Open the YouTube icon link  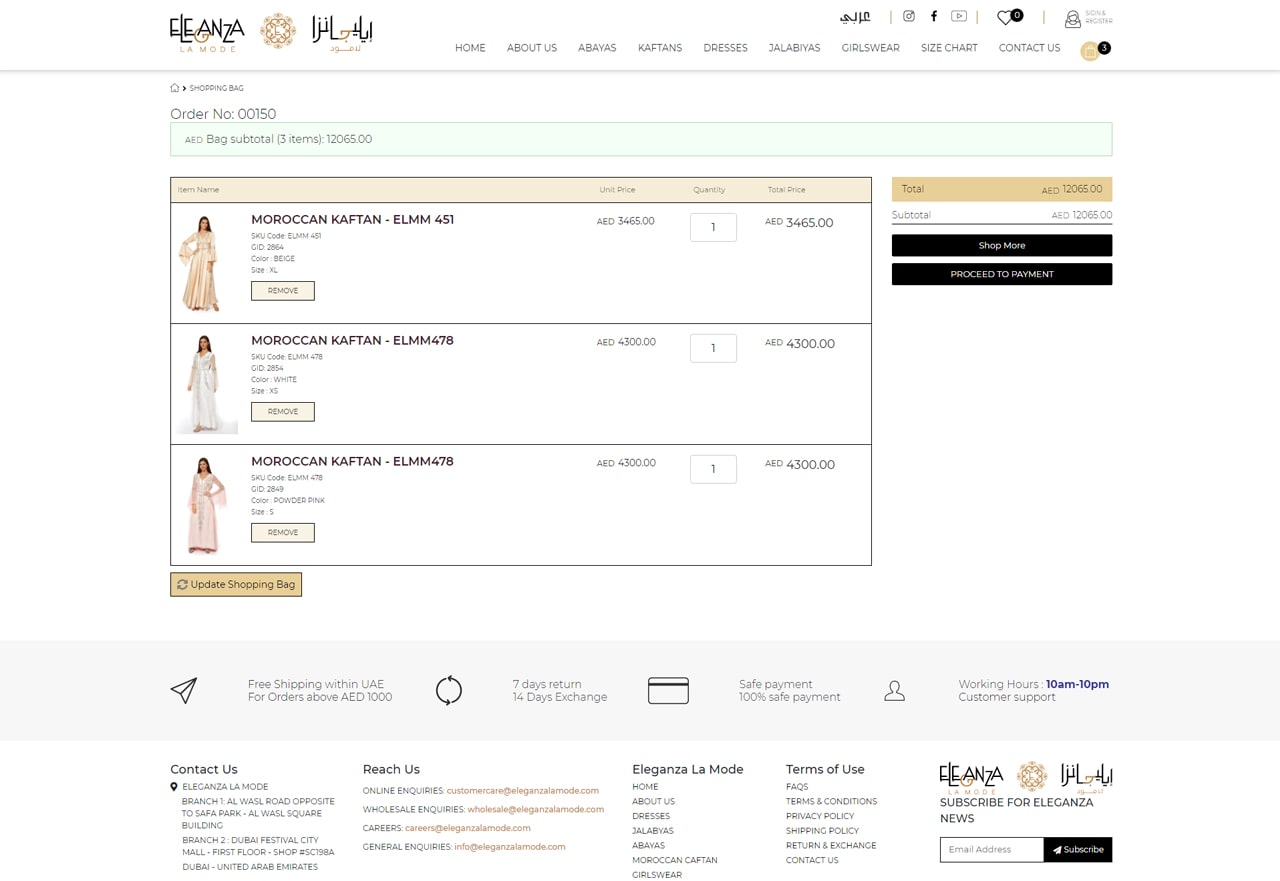pyautogui.click(x=959, y=16)
